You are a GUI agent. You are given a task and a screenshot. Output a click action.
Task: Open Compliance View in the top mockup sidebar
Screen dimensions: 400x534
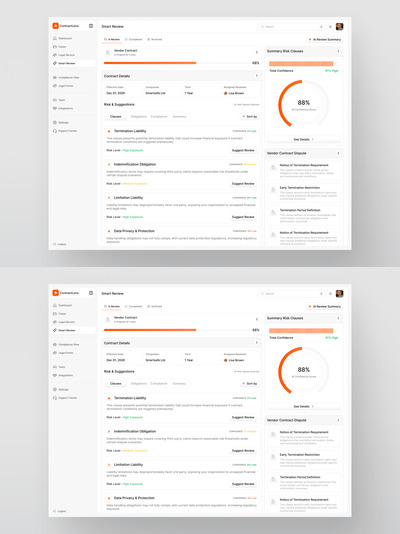click(x=66, y=78)
